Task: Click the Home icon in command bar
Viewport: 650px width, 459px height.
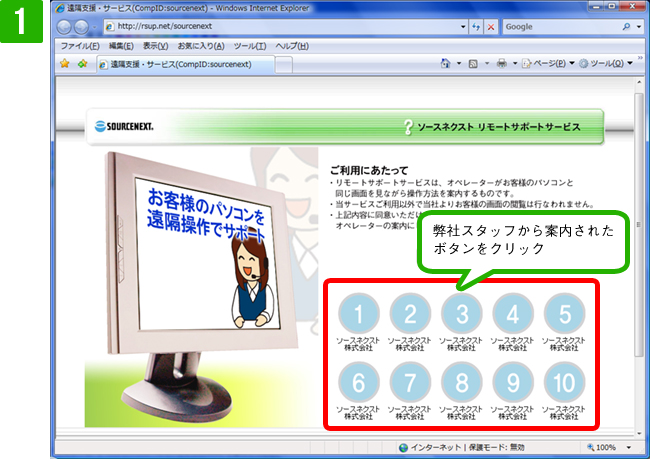Action: point(446,63)
